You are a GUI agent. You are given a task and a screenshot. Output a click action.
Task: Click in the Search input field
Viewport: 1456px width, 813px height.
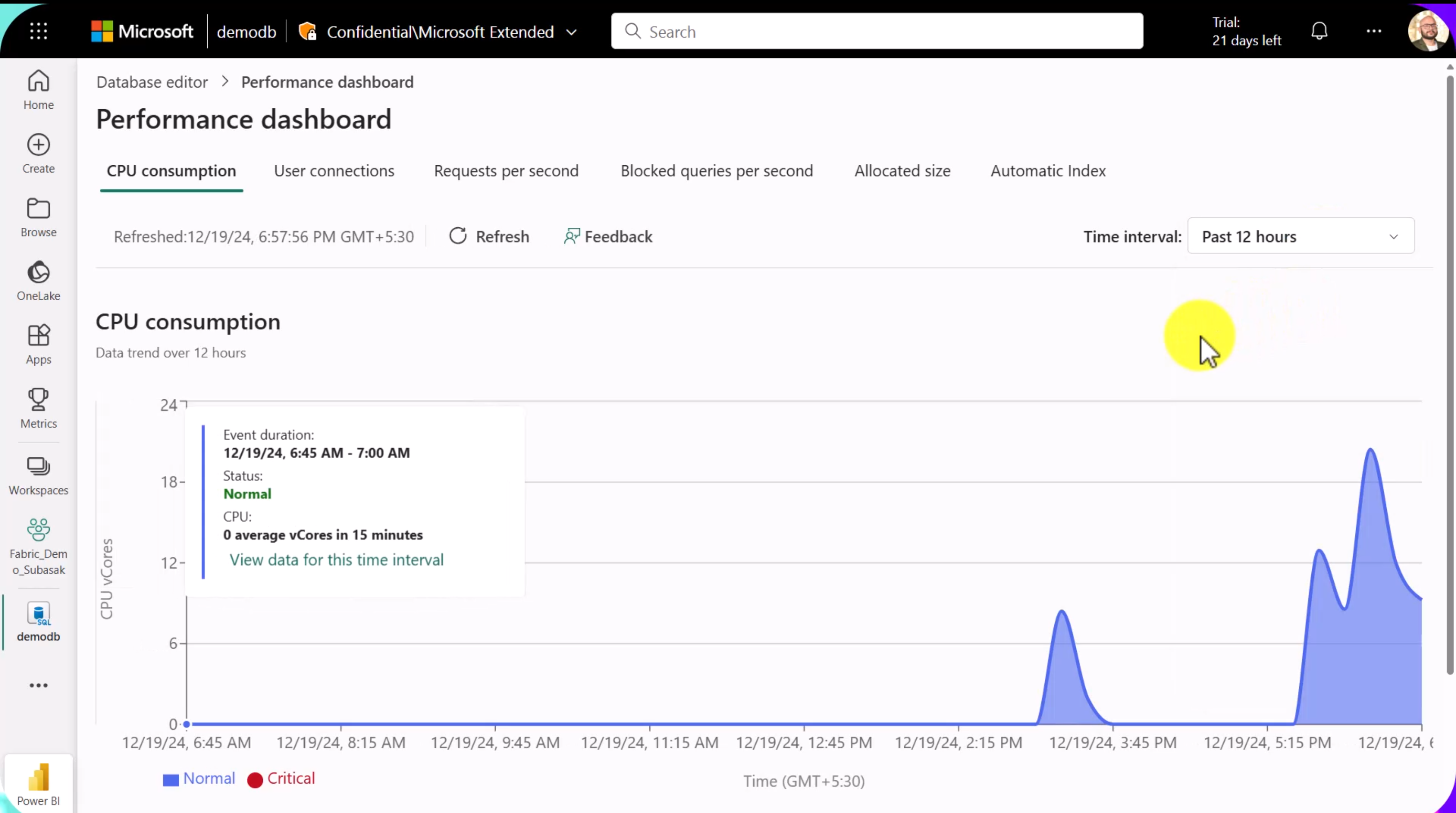pyautogui.click(x=877, y=31)
